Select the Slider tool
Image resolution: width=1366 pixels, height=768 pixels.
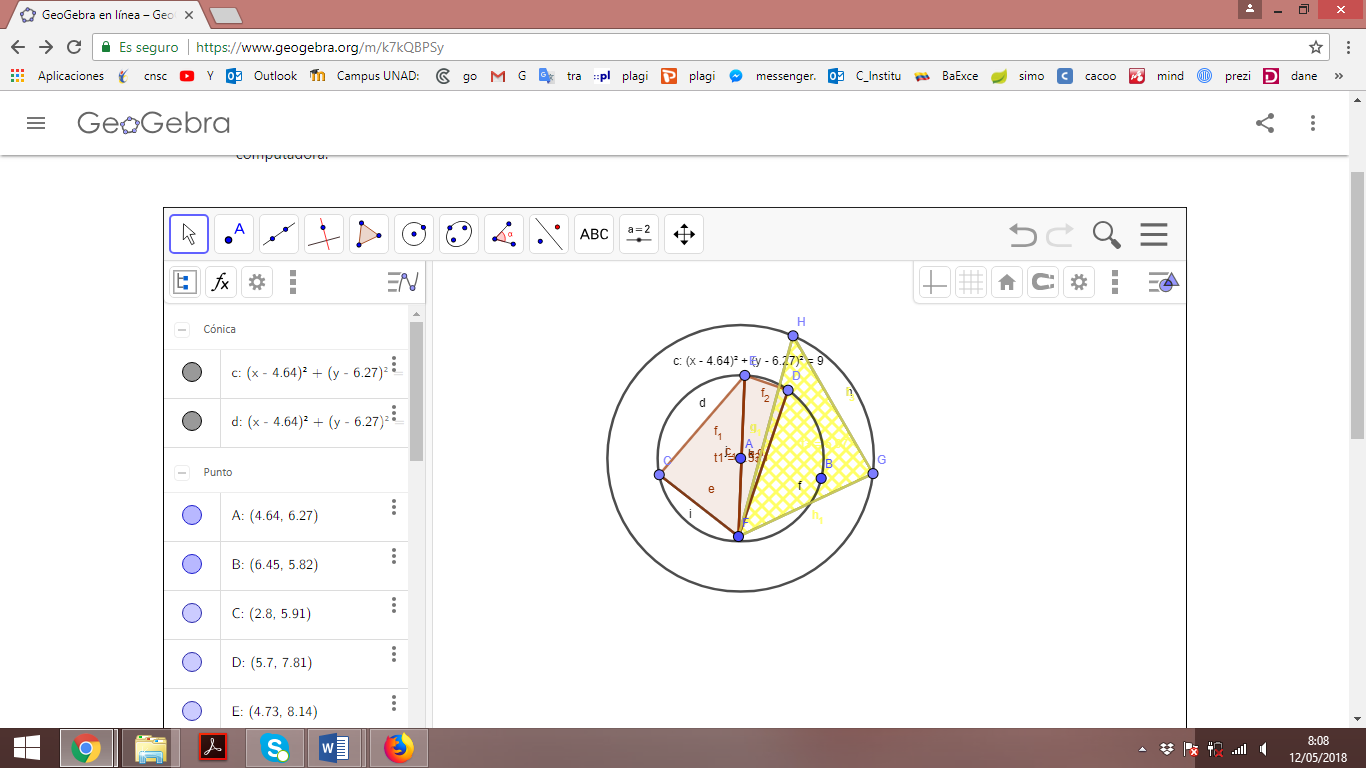coord(638,233)
